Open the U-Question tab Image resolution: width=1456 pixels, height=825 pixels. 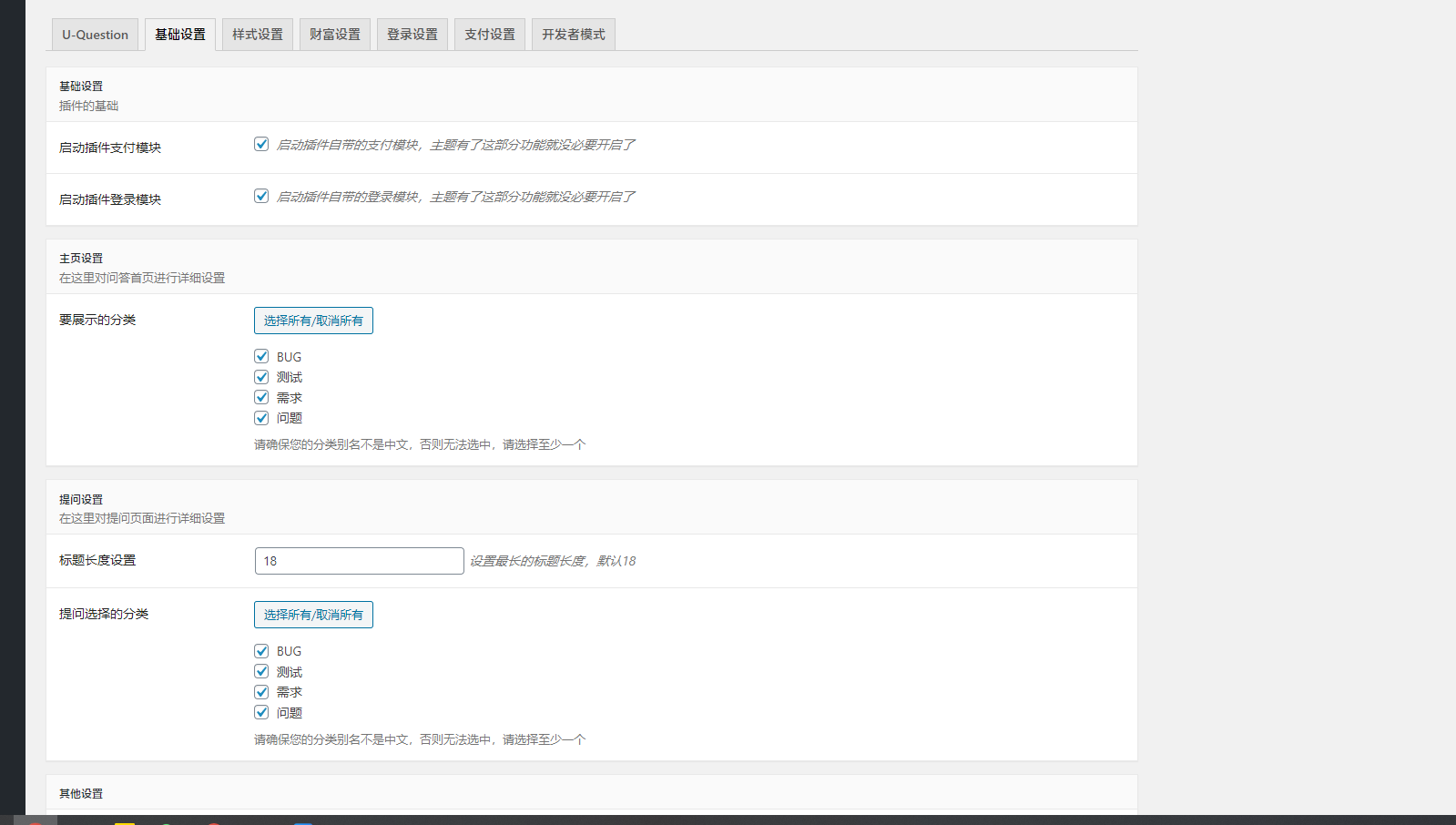[95, 35]
